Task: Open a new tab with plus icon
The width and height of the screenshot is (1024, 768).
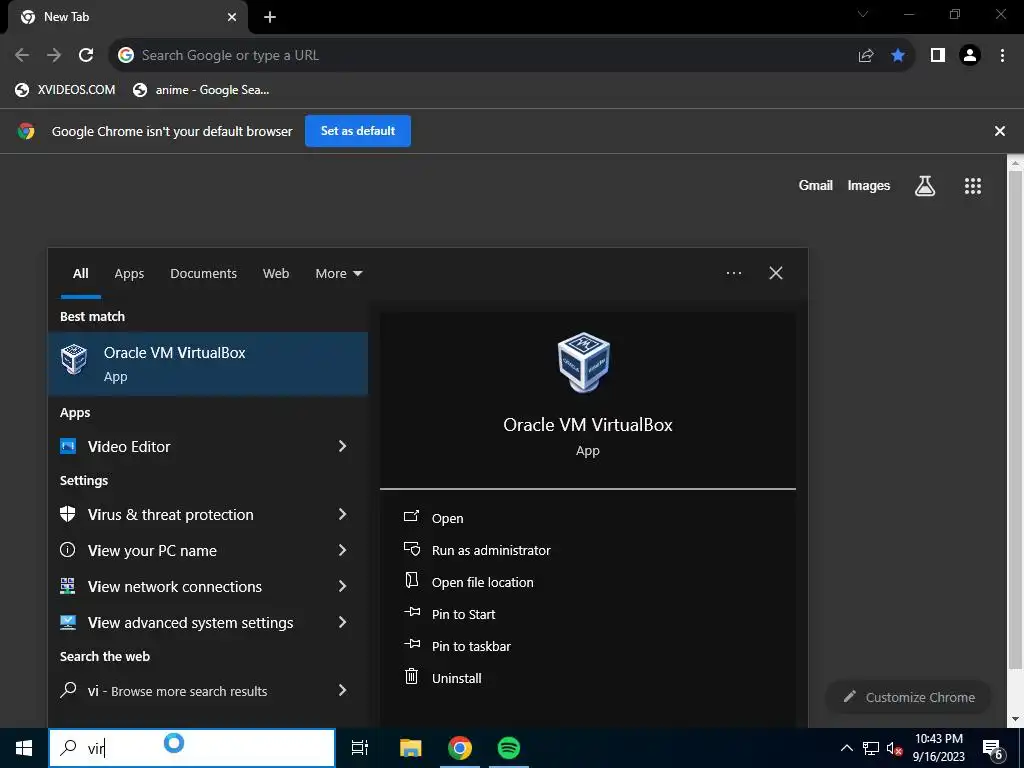Action: coord(270,17)
